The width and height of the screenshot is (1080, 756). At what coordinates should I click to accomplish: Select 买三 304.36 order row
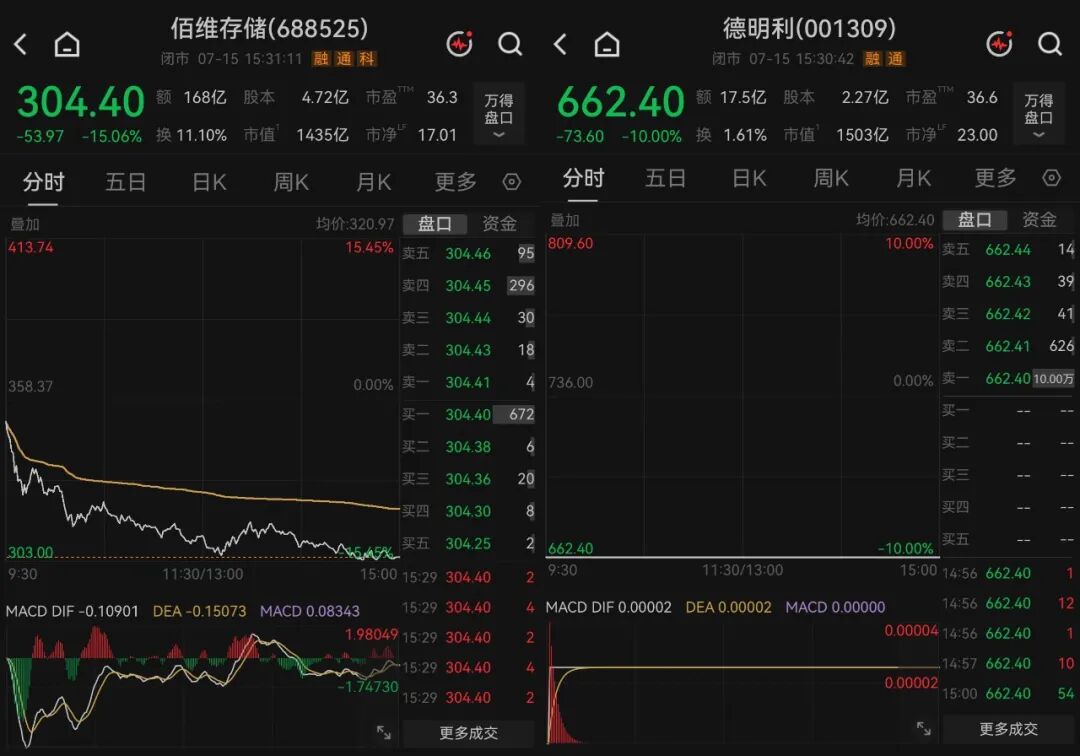tap(468, 479)
